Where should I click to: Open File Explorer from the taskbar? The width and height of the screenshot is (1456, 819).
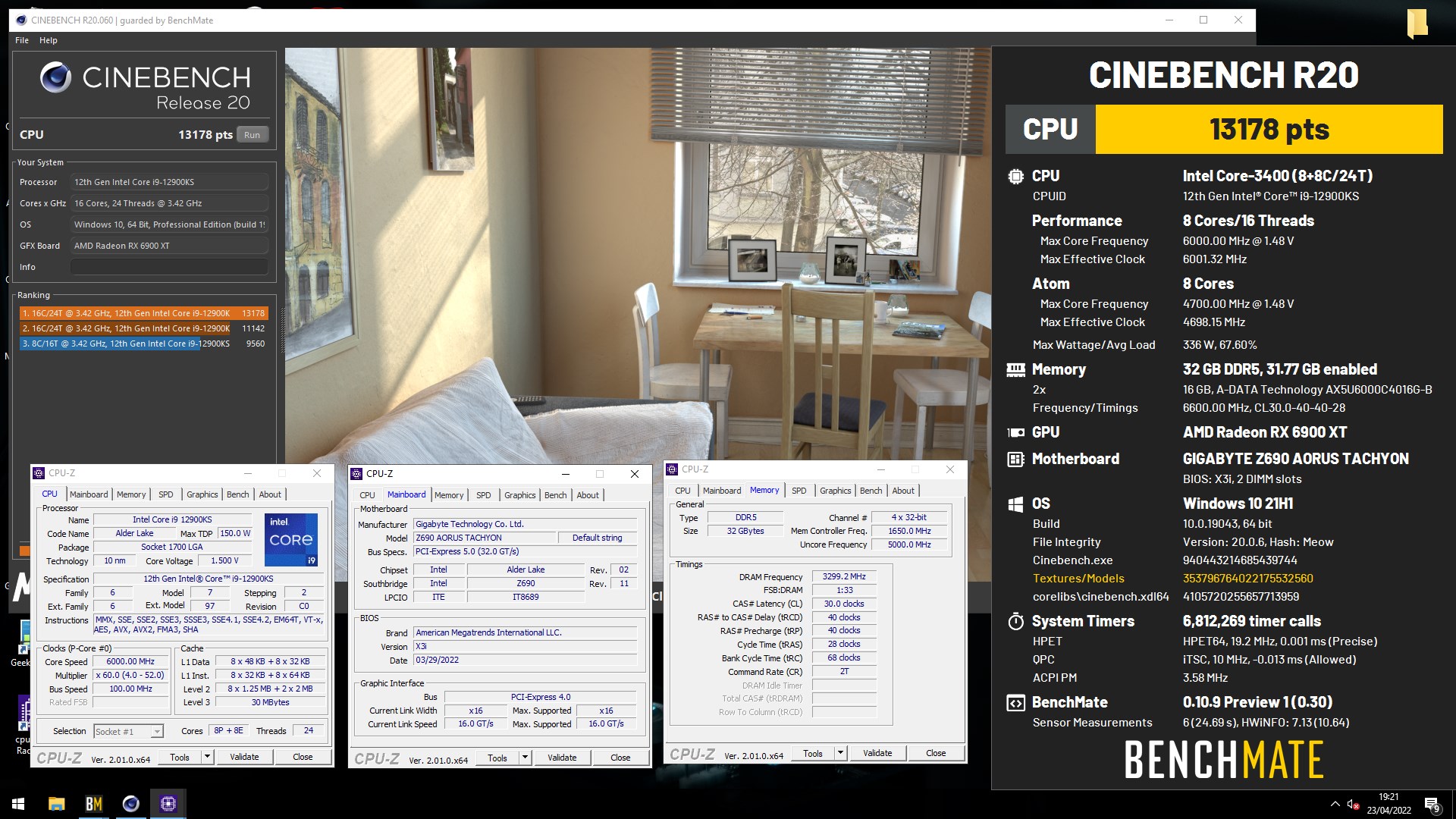click(56, 804)
